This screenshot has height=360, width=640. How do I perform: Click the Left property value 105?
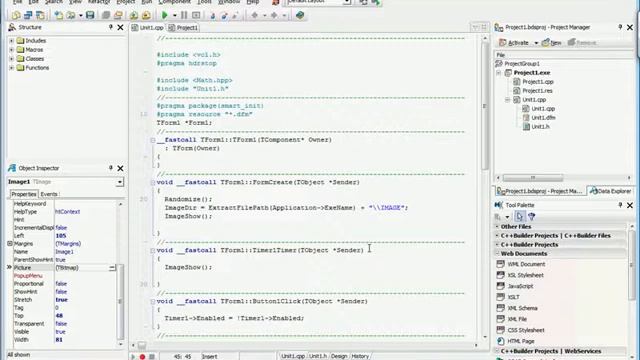coord(61,236)
